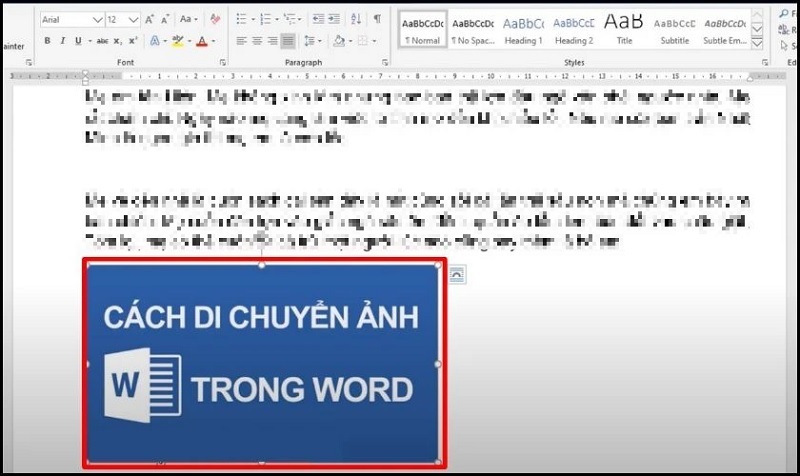
Task: Click the Increase Indent icon
Action: (334, 19)
